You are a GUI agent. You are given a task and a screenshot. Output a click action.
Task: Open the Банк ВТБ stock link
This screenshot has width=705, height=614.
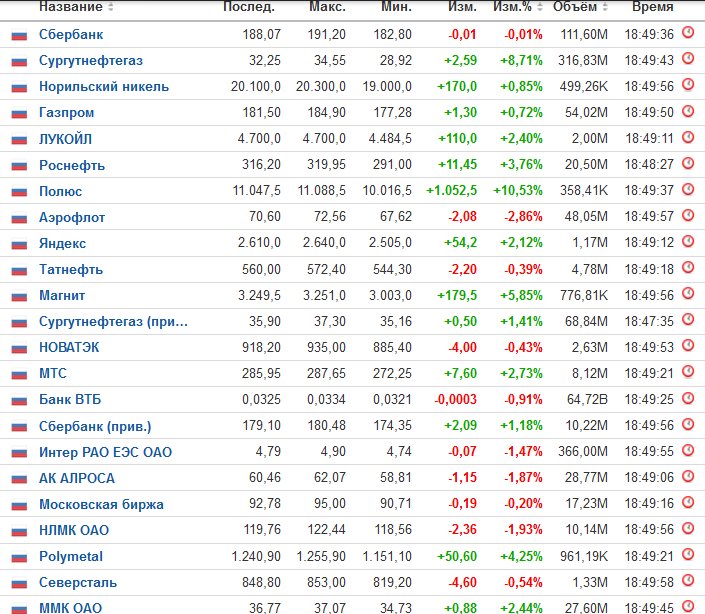(70, 400)
